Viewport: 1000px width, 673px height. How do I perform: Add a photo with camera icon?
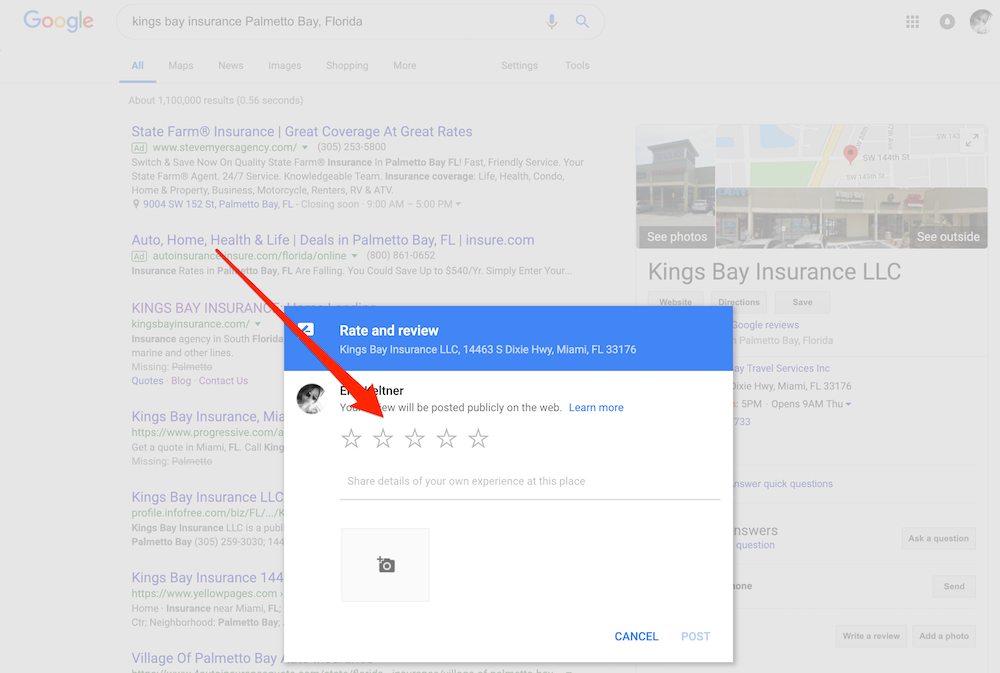pyautogui.click(x=385, y=565)
